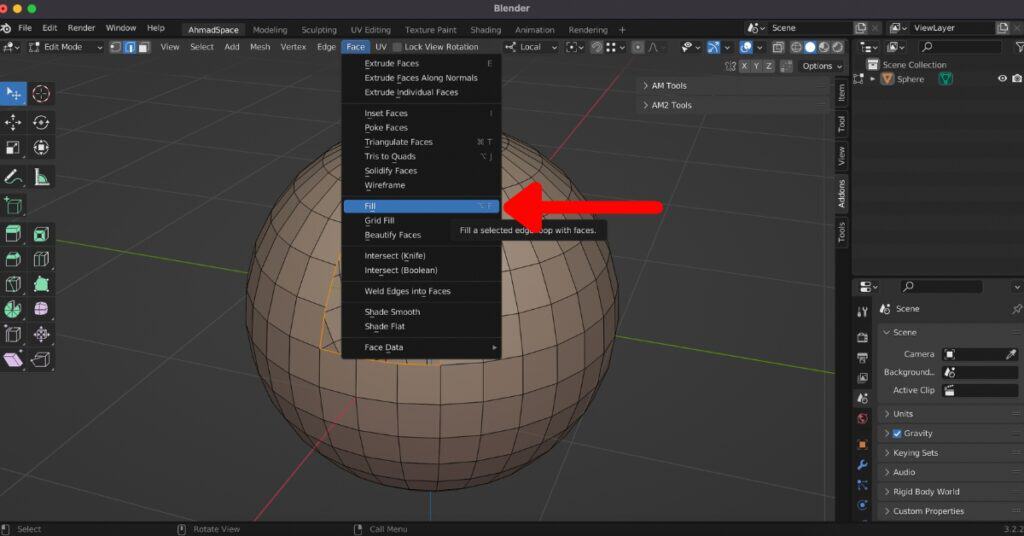Open the Modifiers wrench tab
Image resolution: width=1024 pixels, height=536 pixels.
(x=862, y=465)
